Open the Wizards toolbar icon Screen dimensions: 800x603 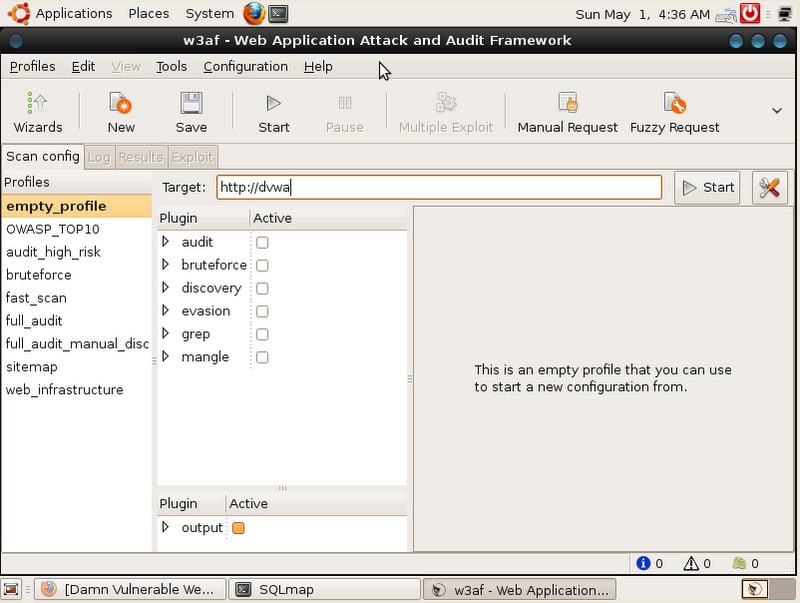pos(38,112)
